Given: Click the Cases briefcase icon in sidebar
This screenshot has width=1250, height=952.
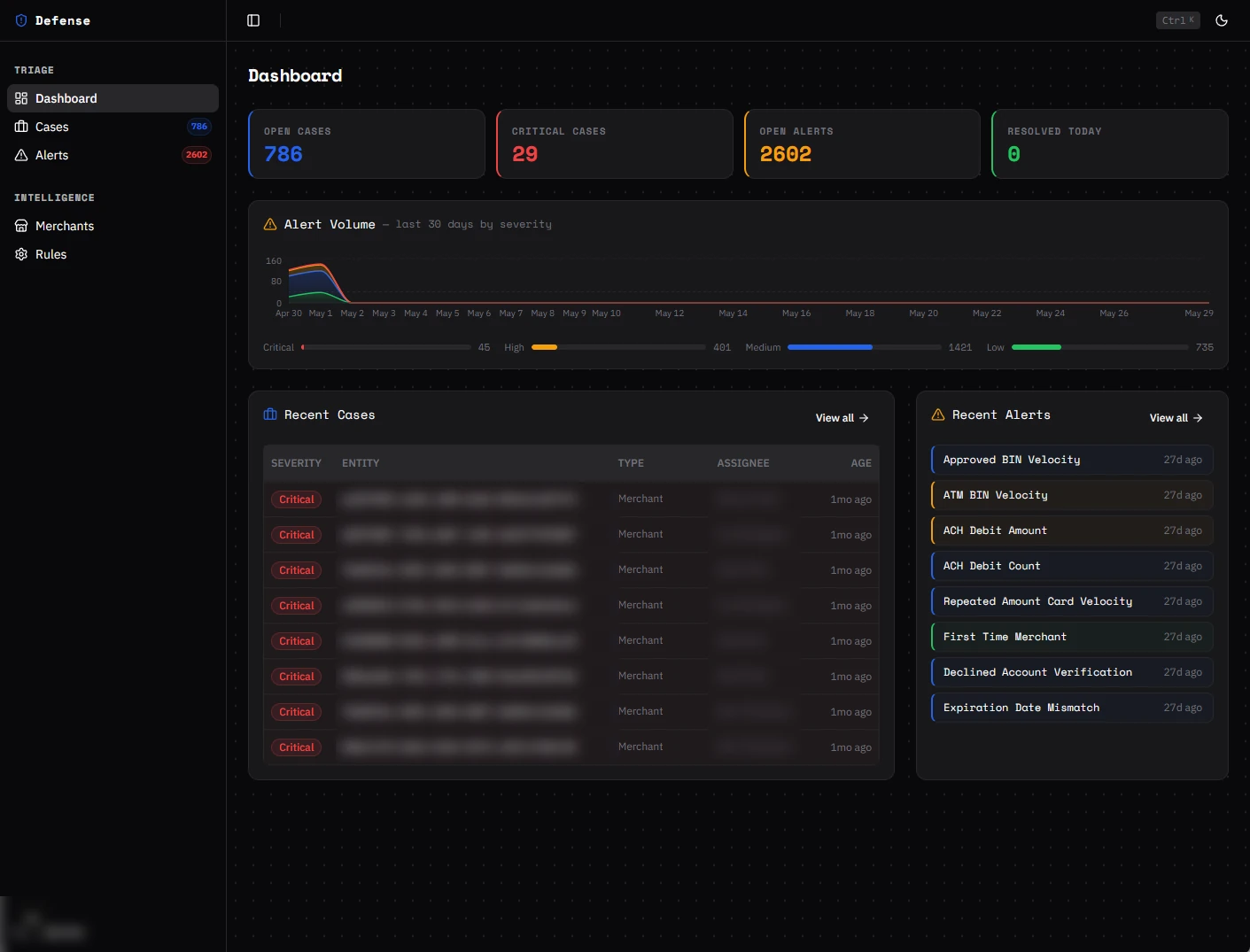Looking at the screenshot, I should pos(21,127).
